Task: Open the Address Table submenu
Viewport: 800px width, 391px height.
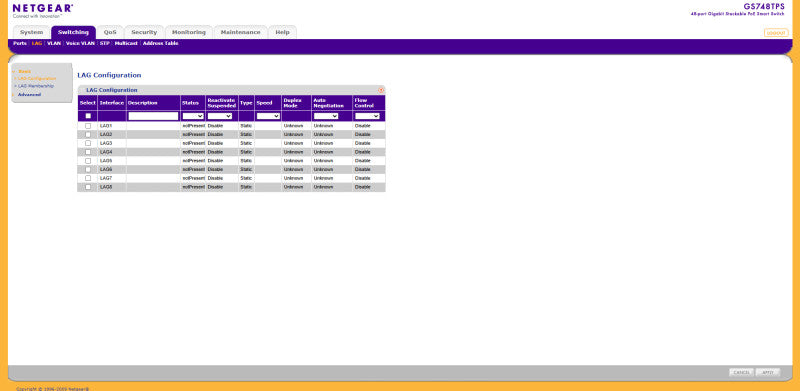Action: [160, 44]
